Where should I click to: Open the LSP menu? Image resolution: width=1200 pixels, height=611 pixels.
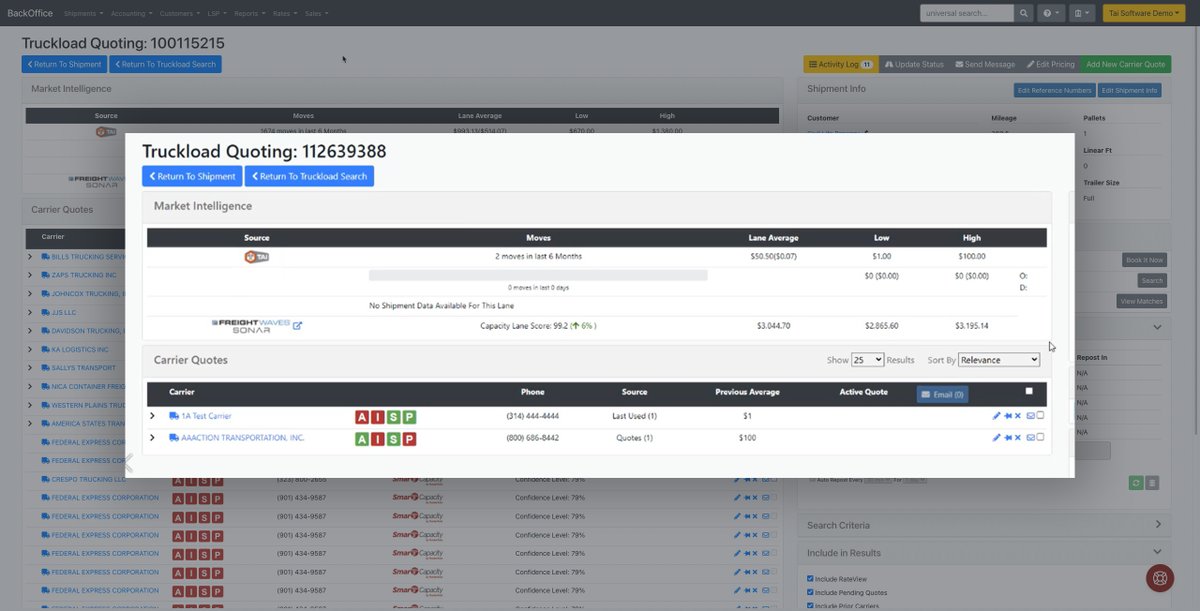(217, 13)
